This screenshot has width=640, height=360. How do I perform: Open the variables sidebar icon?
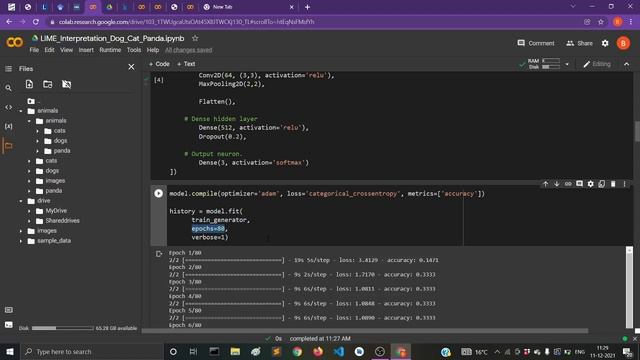tap(8, 126)
